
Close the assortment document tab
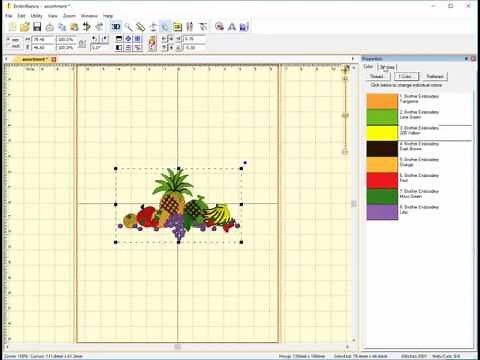[x=54, y=59]
